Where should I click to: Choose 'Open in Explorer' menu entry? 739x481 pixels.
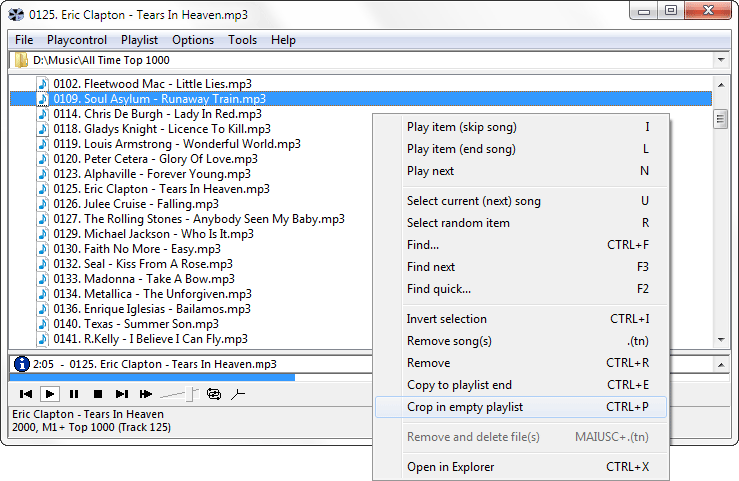click(521, 467)
